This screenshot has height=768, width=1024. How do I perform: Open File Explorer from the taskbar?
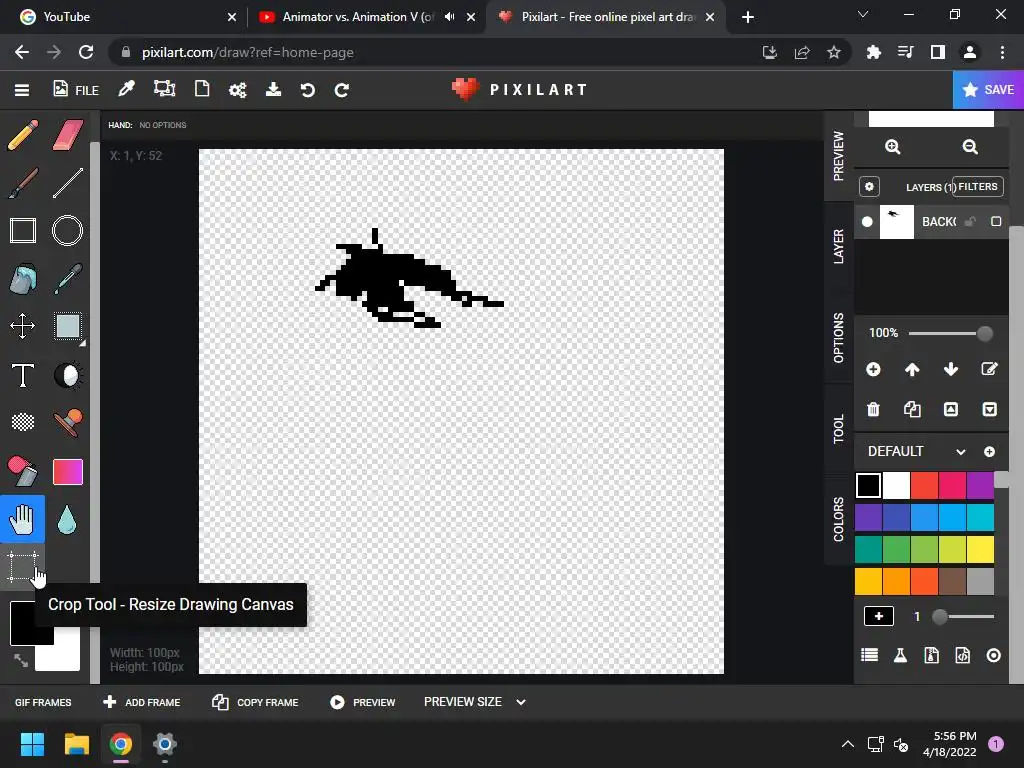coord(76,744)
